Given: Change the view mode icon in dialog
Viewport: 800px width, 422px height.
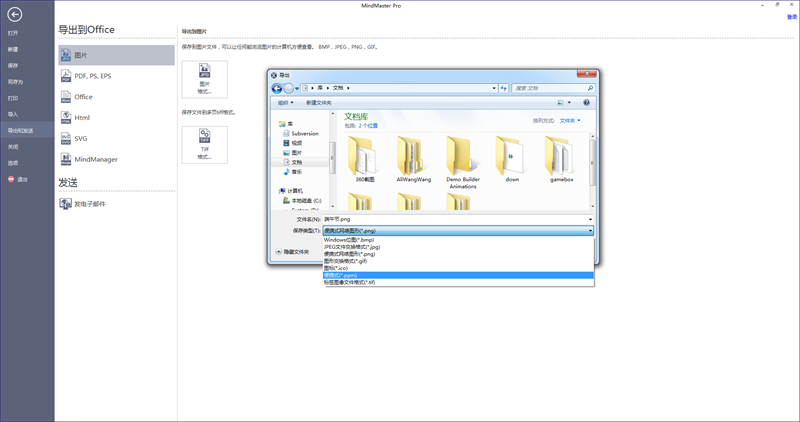Looking at the screenshot, I should 561,103.
